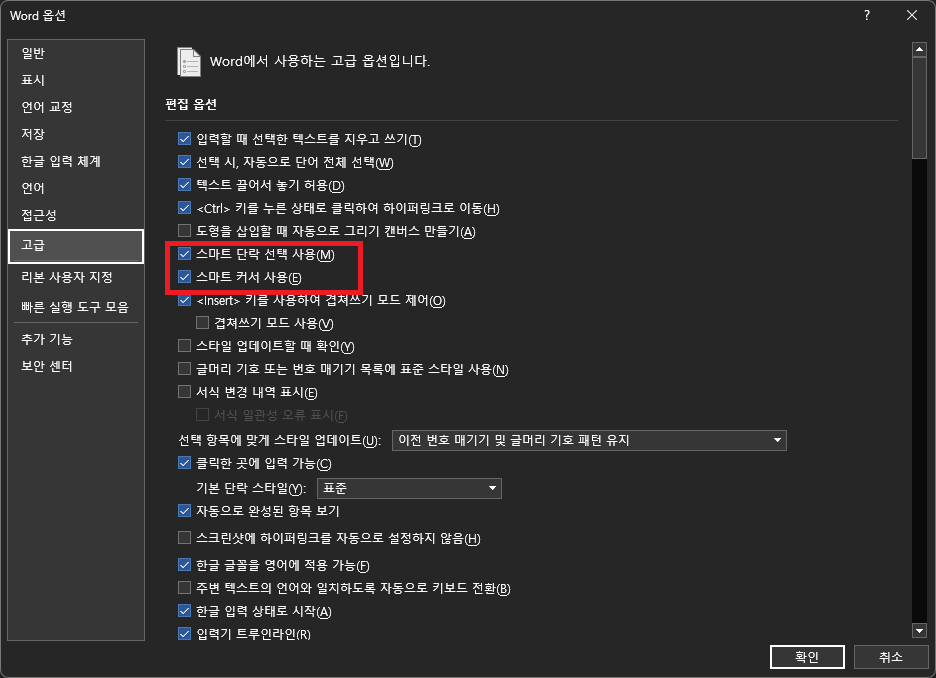Click the vertical scrollbar thumb
The height and width of the screenshot is (678, 936).
pos(919,108)
